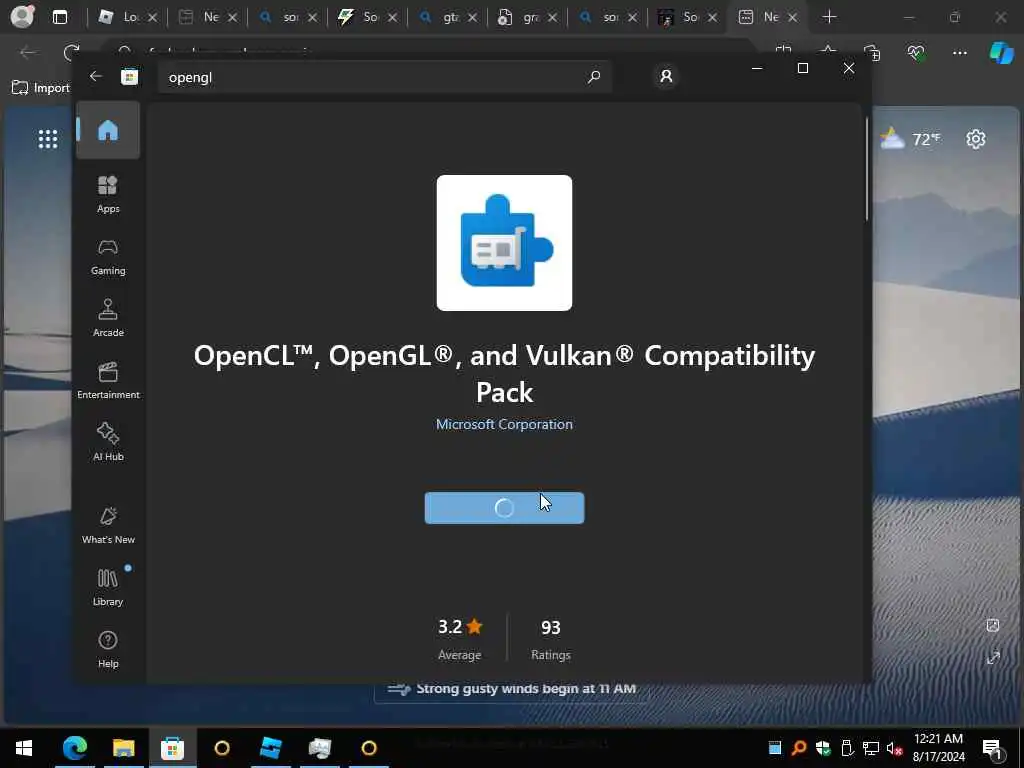The image size is (1024, 768).
Task: Click the 72°F weather widget
Action: (911, 138)
